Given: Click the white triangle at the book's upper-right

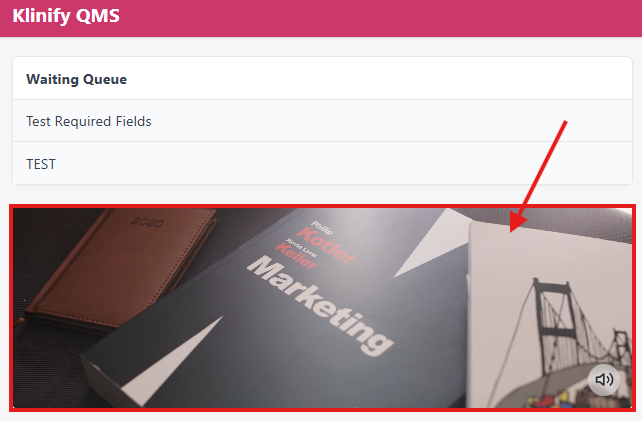Looking at the screenshot, I should click(x=432, y=242).
